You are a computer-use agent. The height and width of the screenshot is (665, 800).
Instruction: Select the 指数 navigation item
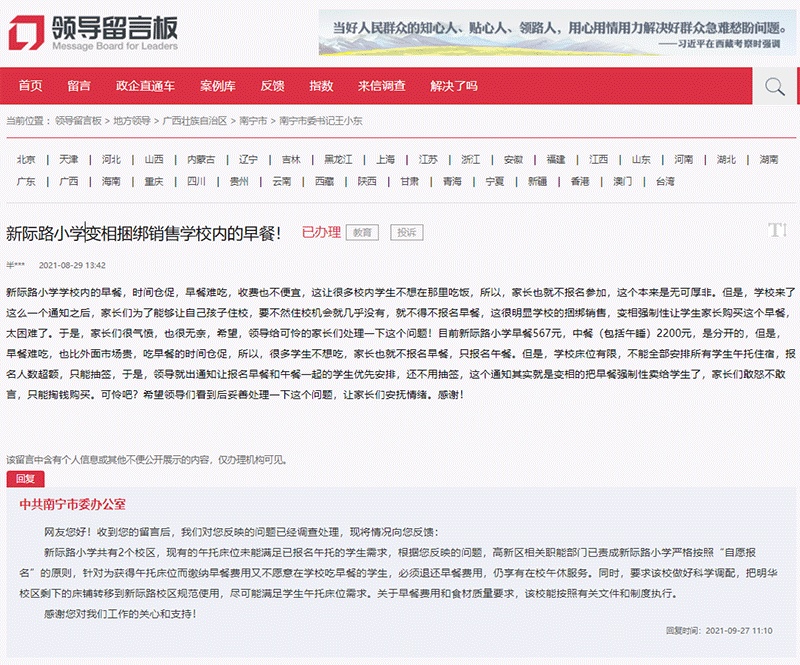tap(321, 86)
